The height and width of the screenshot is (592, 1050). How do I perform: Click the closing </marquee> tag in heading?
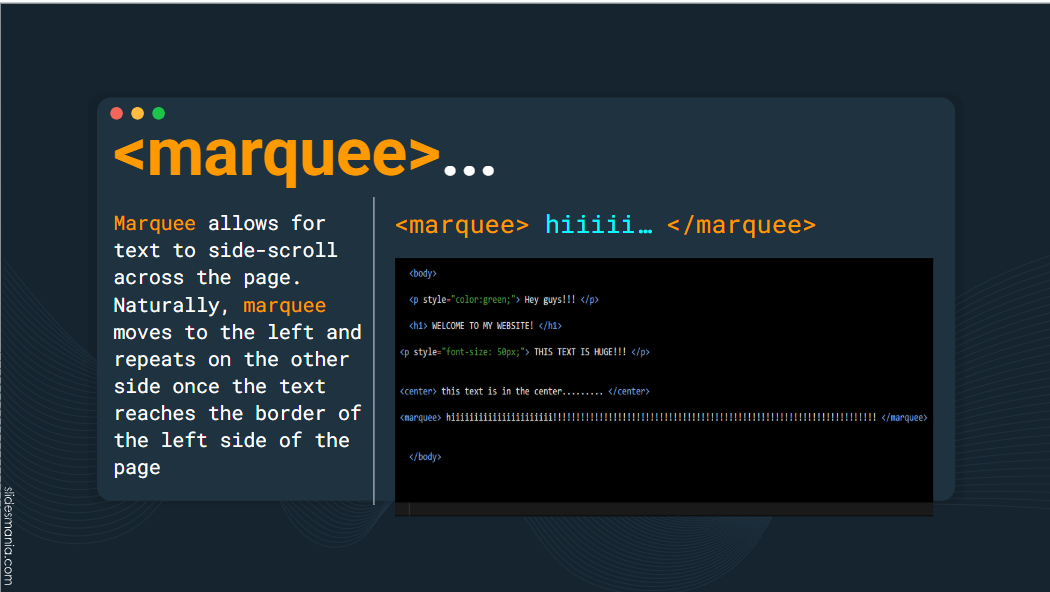(x=741, y=225)
